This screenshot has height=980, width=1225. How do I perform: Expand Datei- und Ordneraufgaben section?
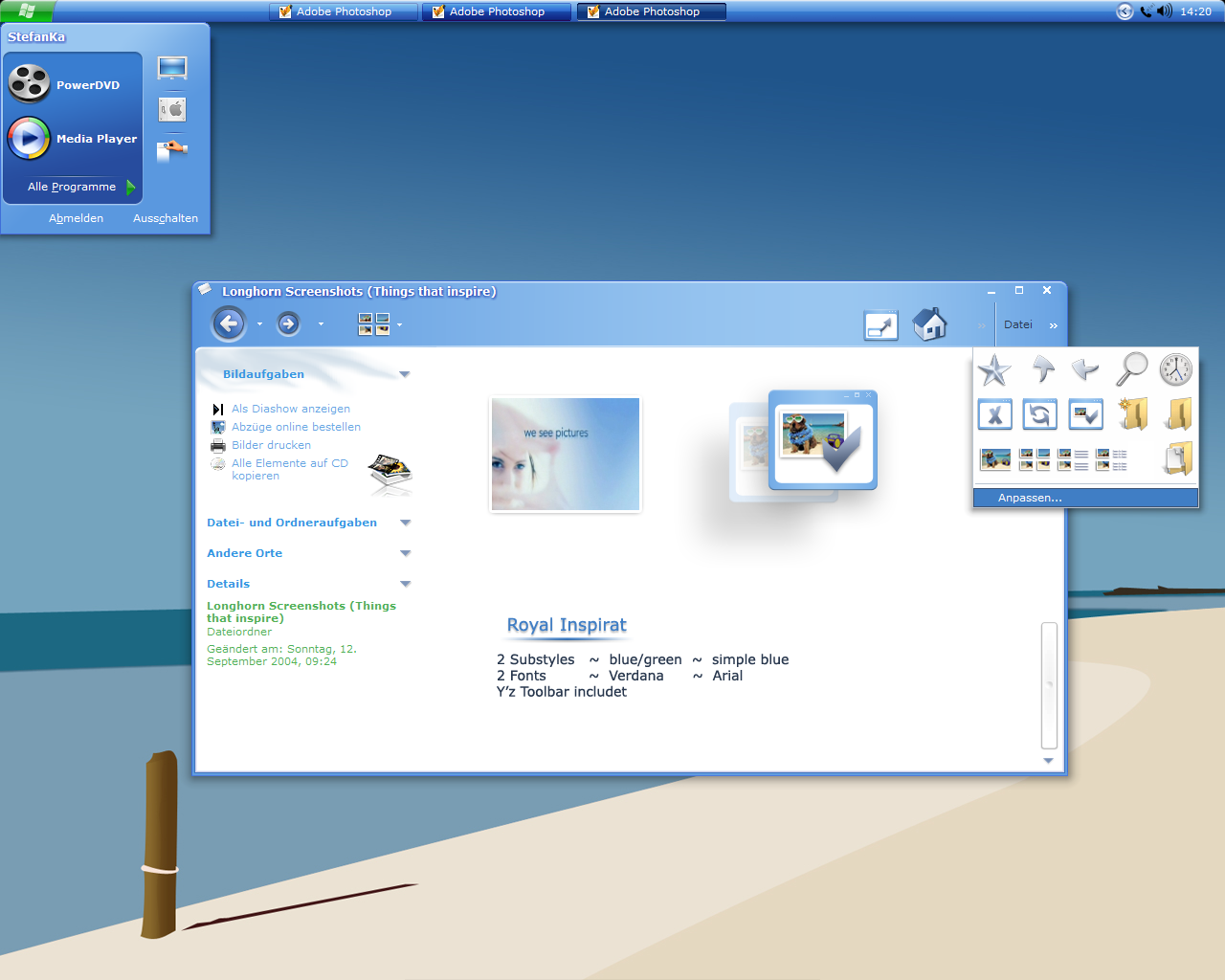click(405, 523)
